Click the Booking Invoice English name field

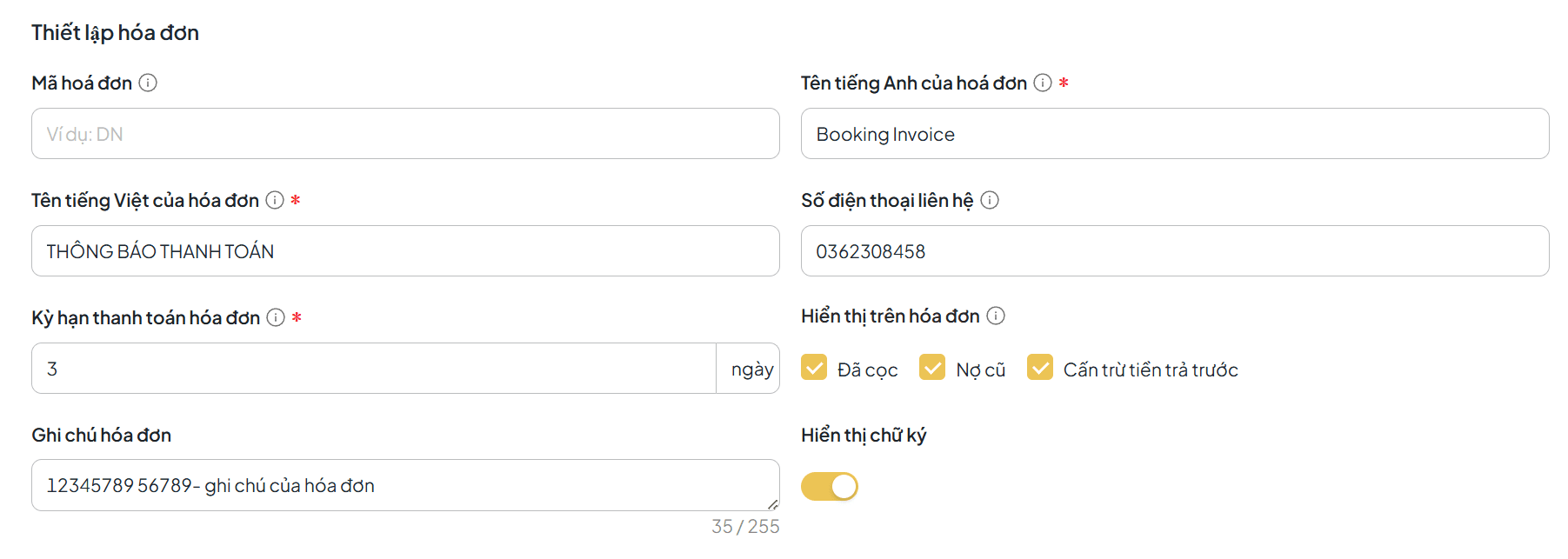pos(1175,134)
